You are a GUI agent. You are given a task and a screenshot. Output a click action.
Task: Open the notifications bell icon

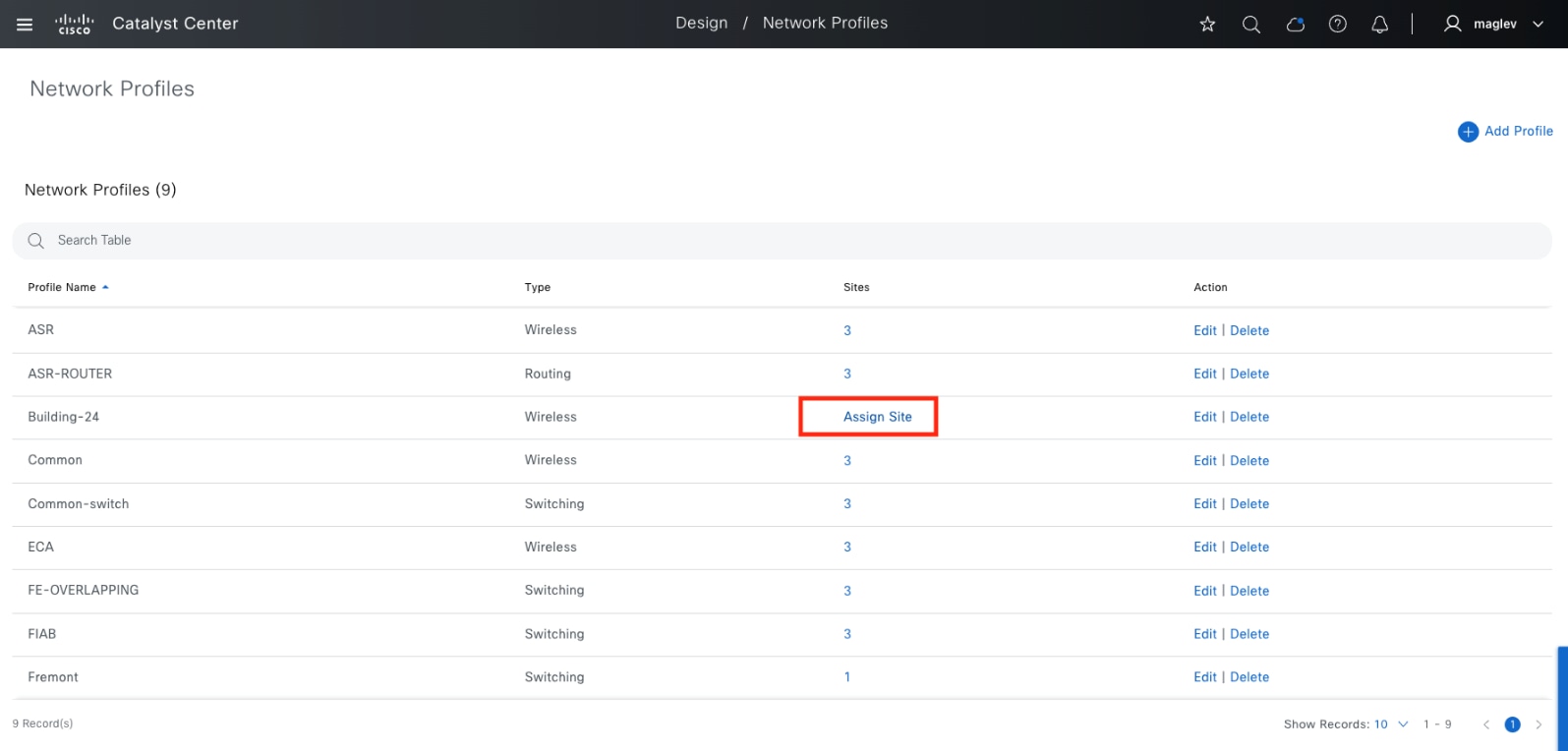1379,25
